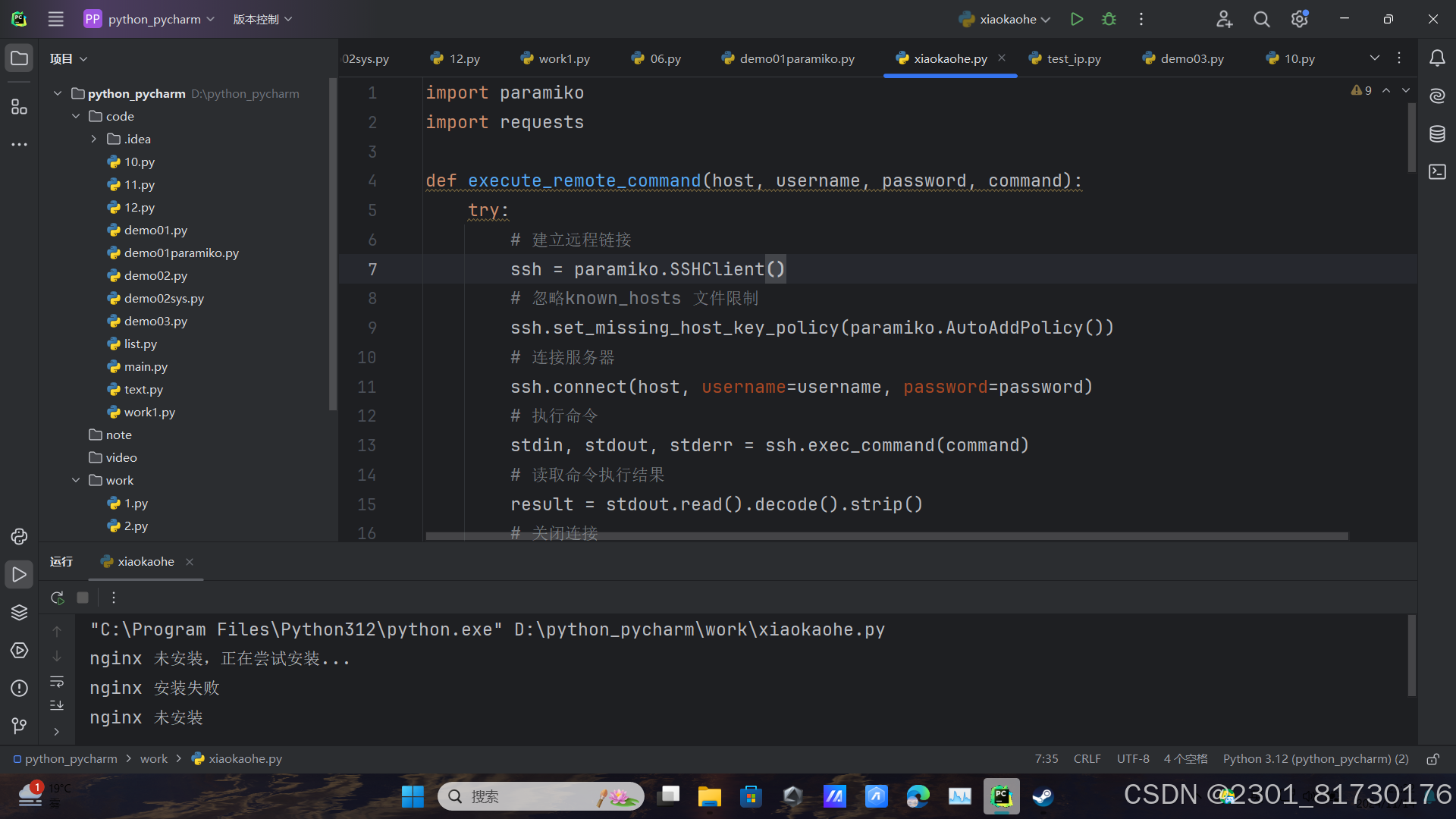Image resolution: width=1456 pixels, height=819 pixels.
Task: Open the Terminal tool window
Action: (x=1437, y=172)
